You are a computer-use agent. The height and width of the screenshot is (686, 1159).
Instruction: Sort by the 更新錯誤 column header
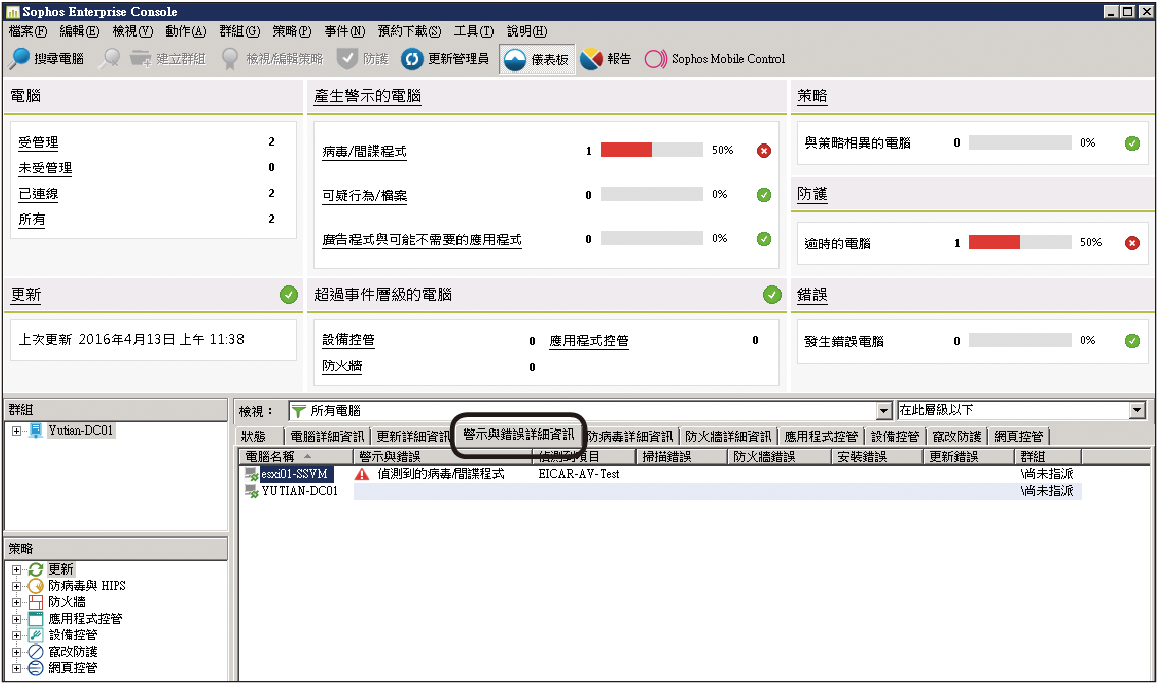pyautogui.click(x=968, y=457)
